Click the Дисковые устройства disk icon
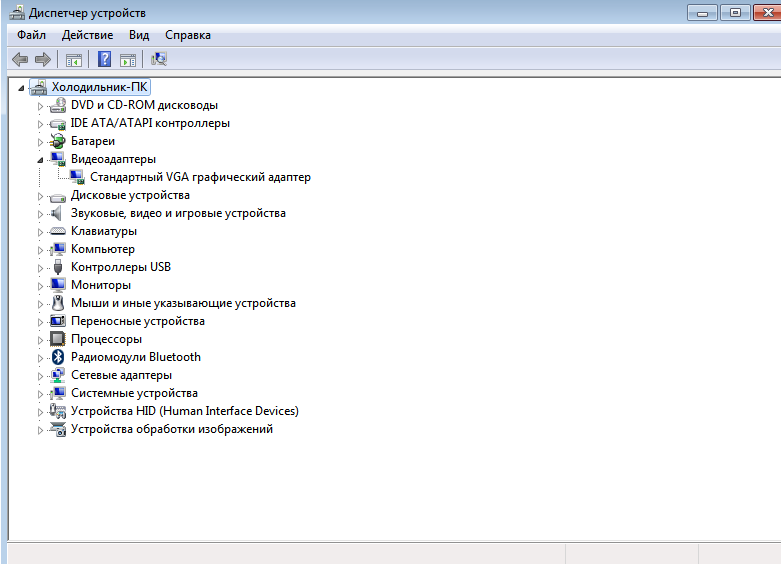Screen dimensions: 781x564 [58, 197]
